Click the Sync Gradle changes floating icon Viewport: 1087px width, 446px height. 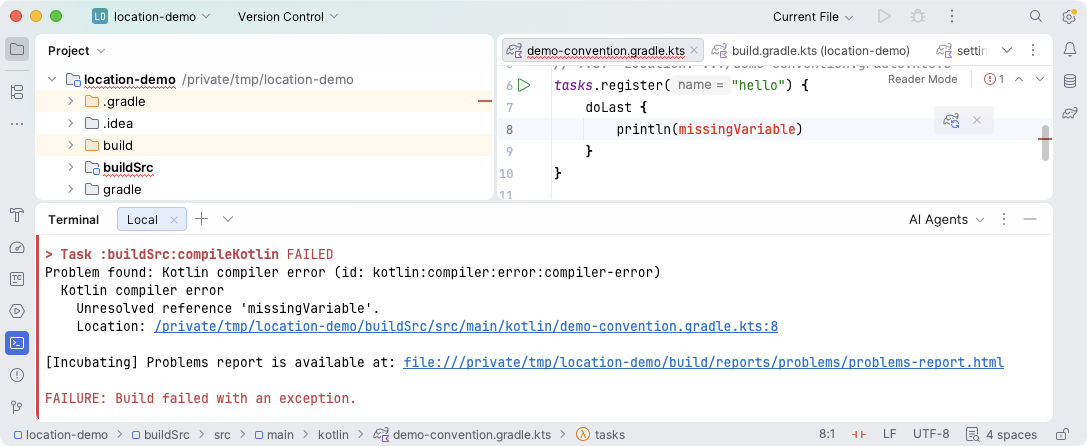(951, 121)
